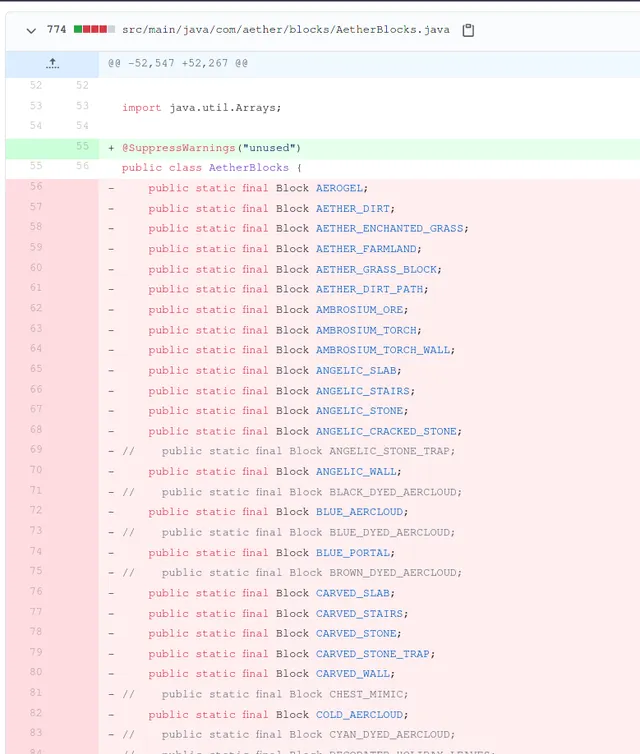The height and width of the screenshot is (754, 640).
Task: Click the 774 changed lines count
Action: click(56, 29)
